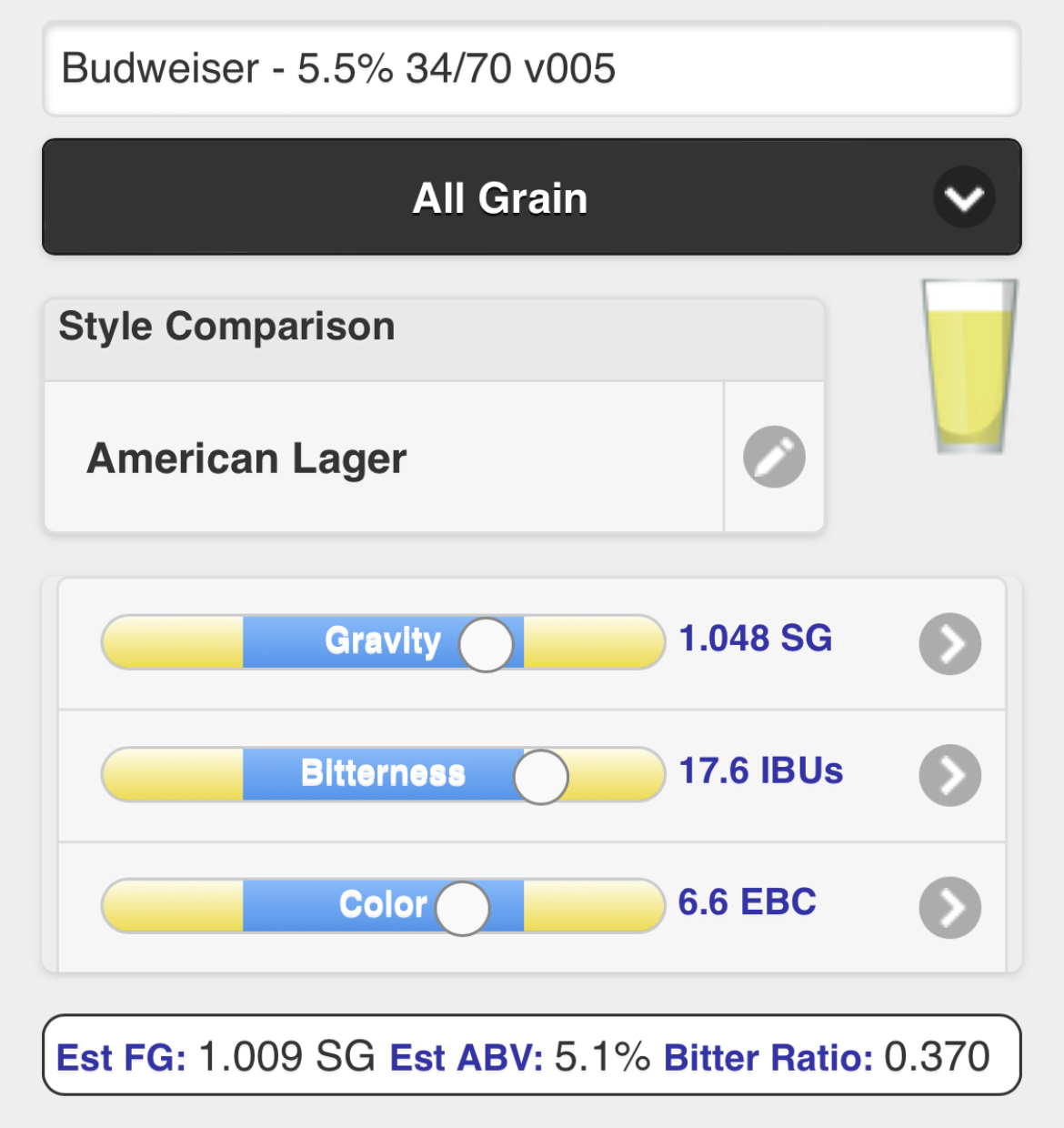Click the 17.6 IBUs bitterness value

tap(761, 770)
